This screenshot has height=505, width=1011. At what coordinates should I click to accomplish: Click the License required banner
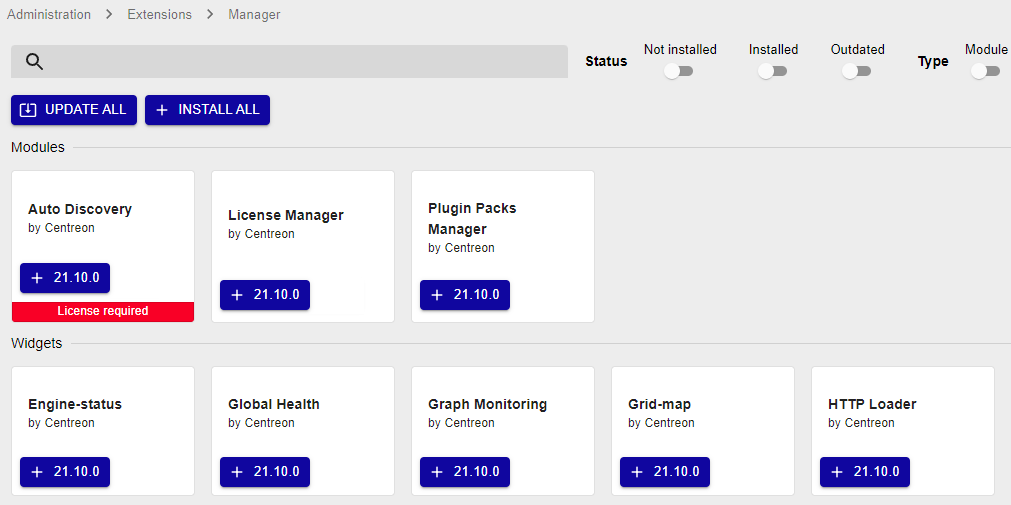[103, 311]
